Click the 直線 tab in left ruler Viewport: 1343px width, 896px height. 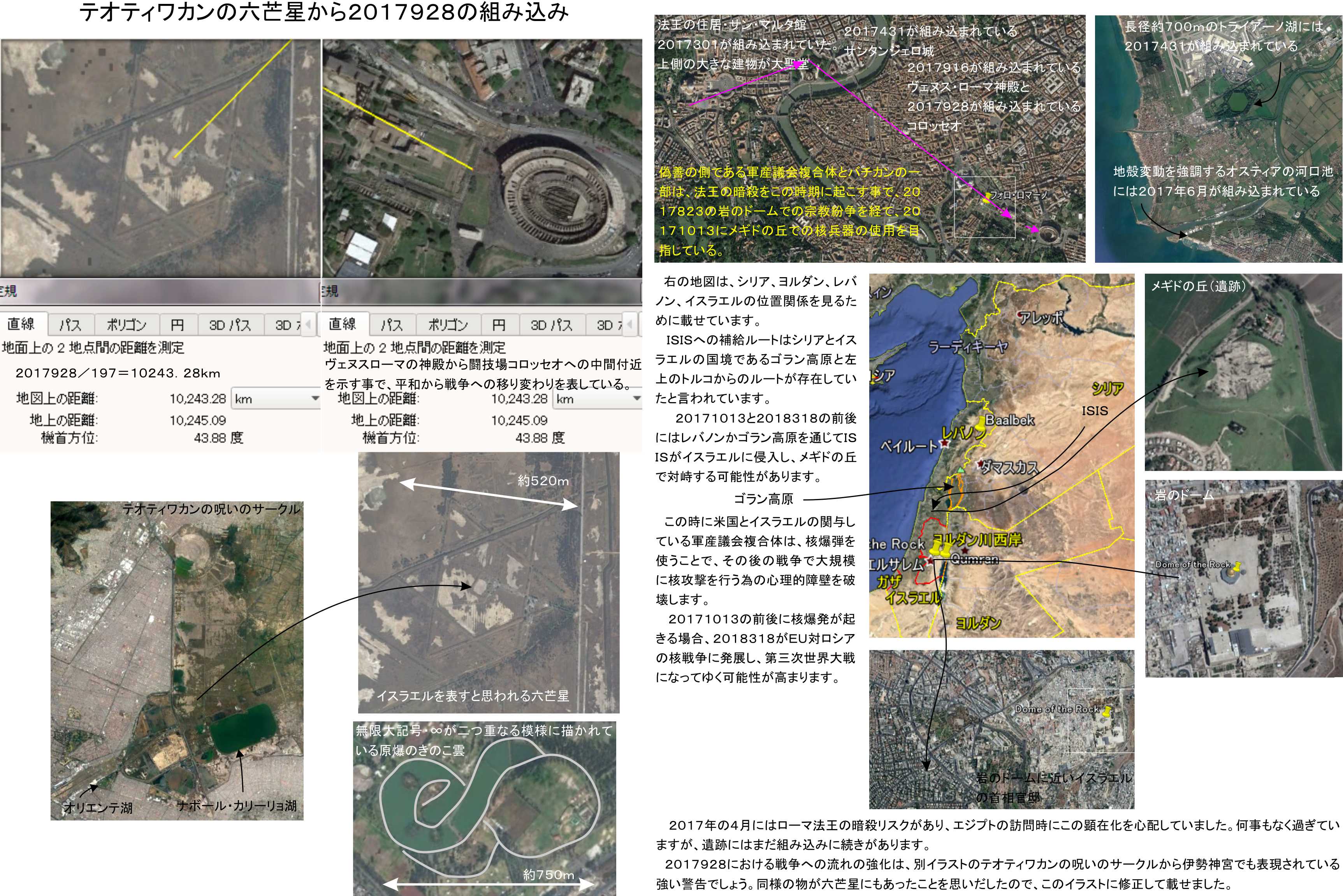tap(21, 324)
